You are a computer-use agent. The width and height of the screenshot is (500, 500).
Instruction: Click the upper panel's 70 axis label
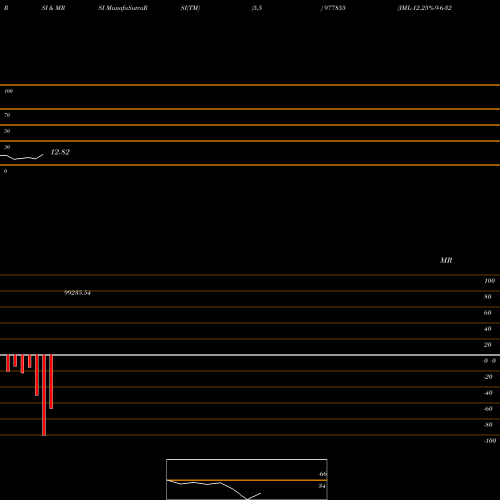point(7,115)
